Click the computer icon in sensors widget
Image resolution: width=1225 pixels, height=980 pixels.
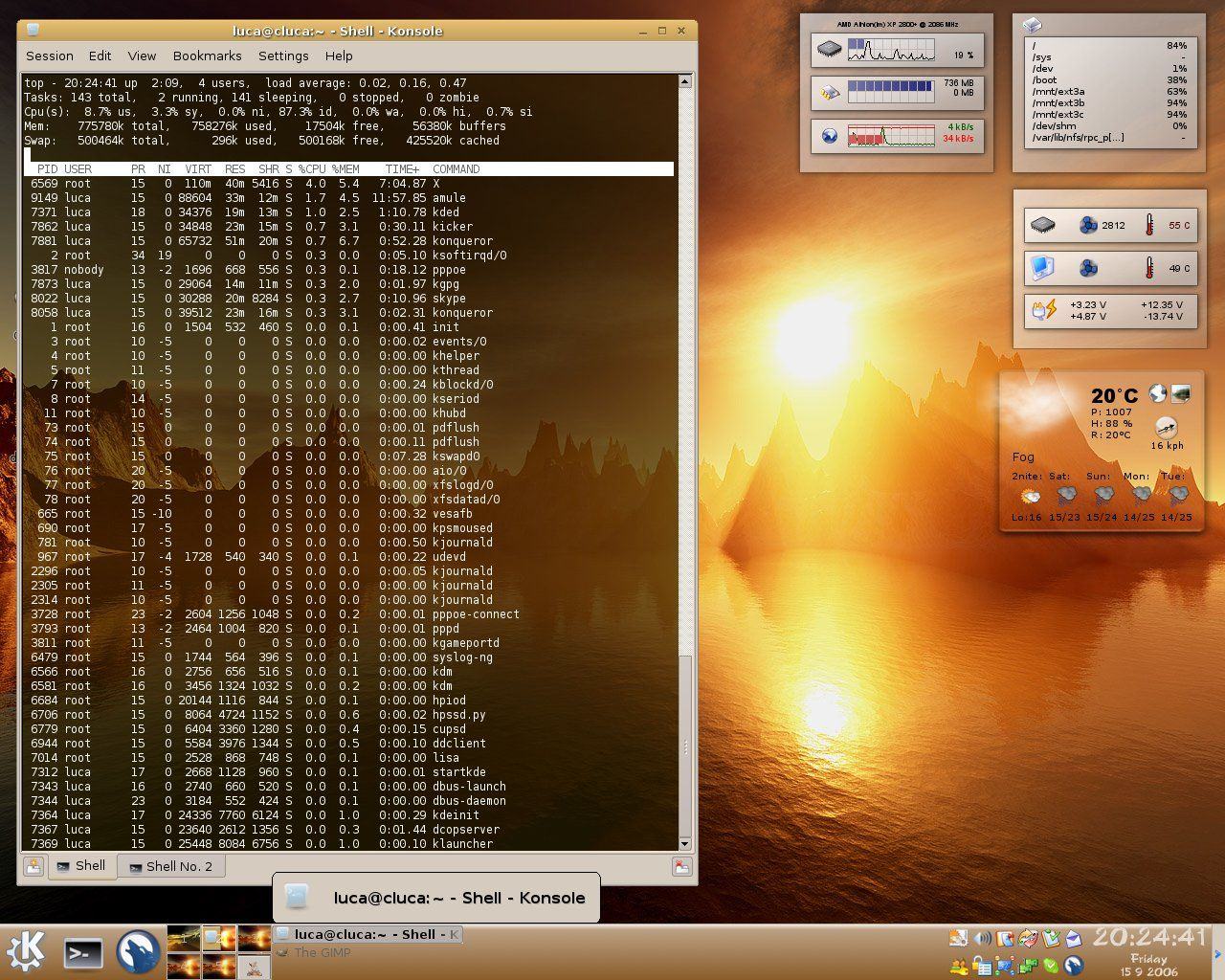(1042, 268)
